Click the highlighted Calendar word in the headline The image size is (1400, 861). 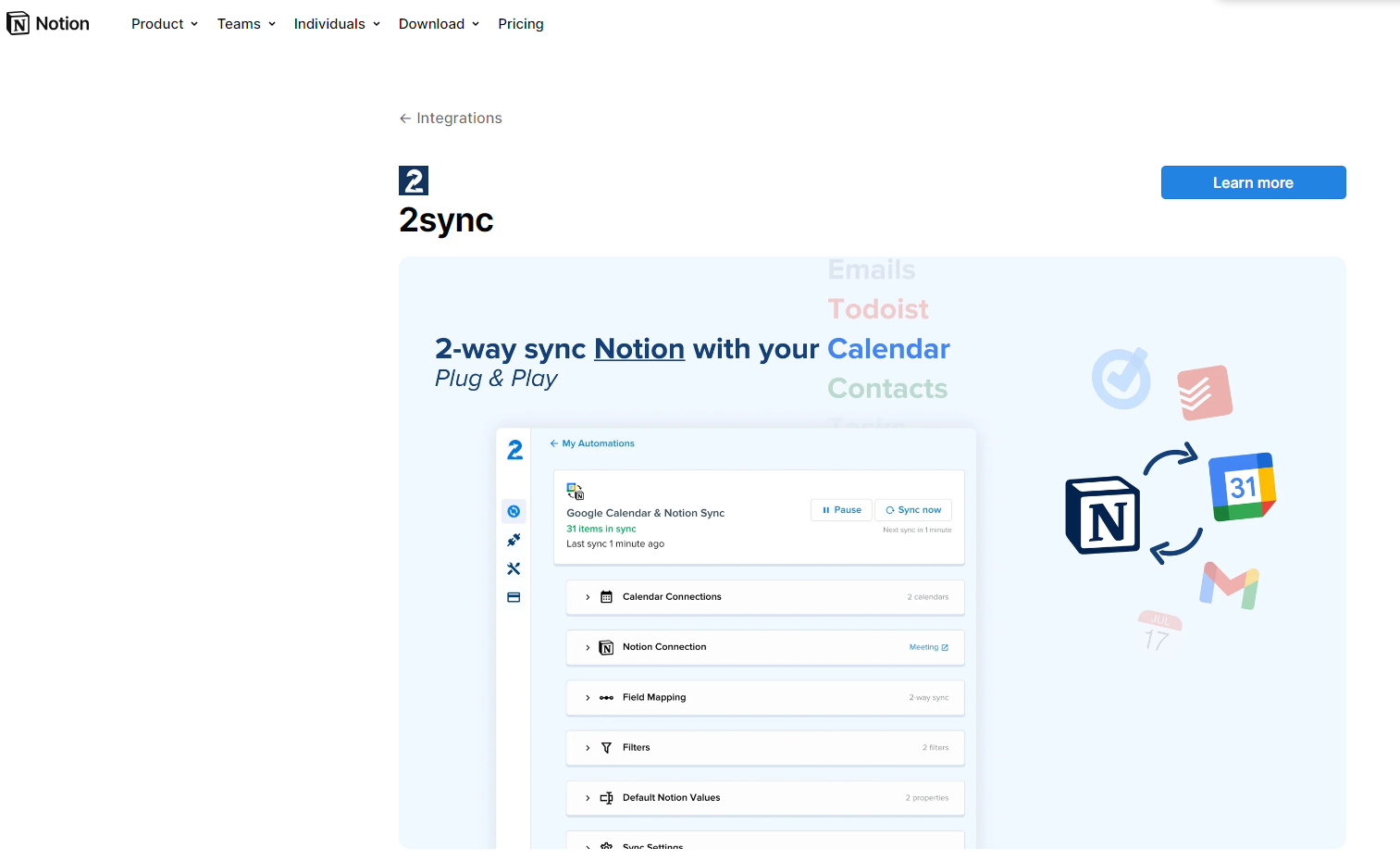(x=888, y=349)
